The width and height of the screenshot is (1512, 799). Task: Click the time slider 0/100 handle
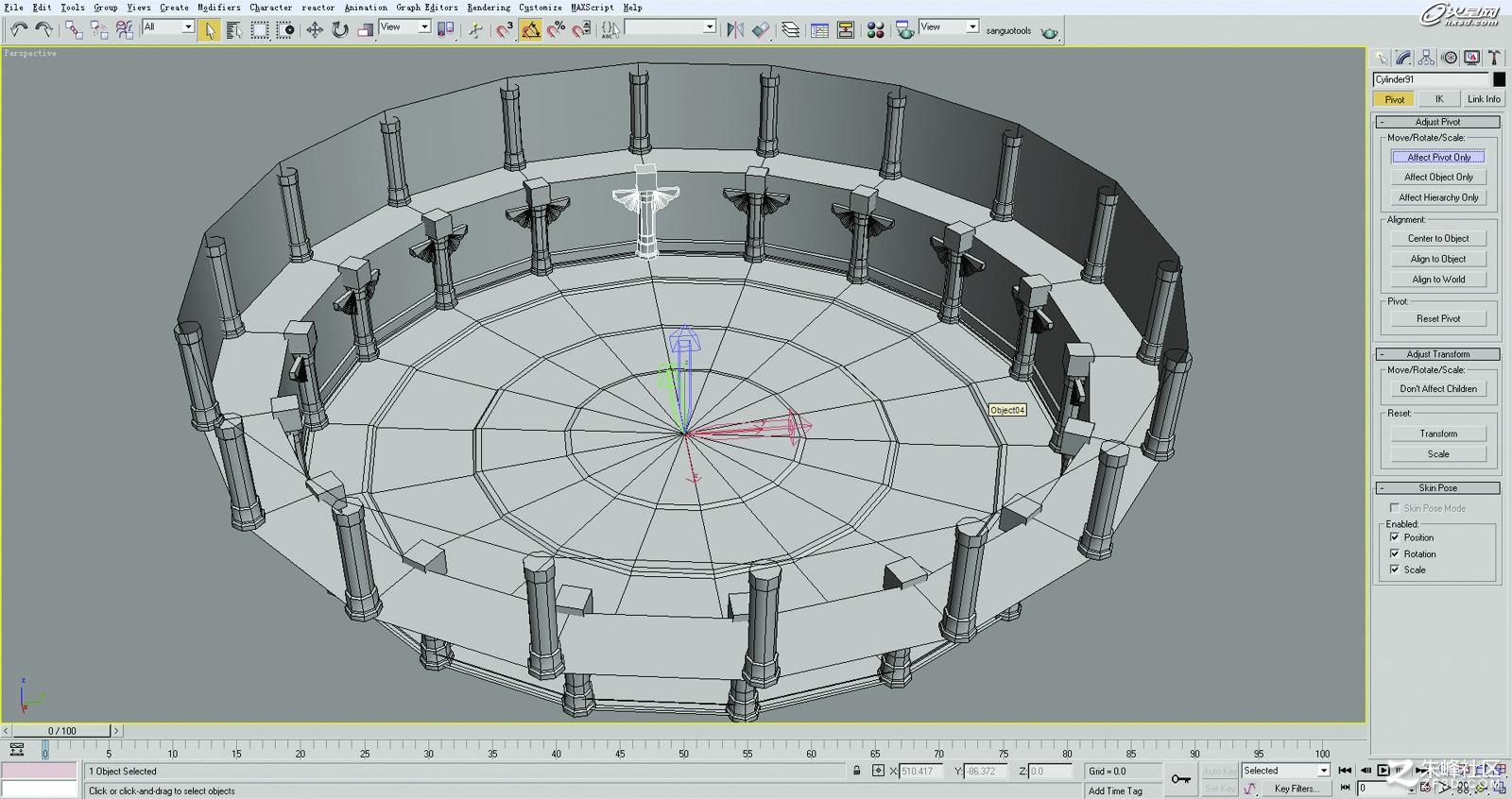[x=62, y=731]
